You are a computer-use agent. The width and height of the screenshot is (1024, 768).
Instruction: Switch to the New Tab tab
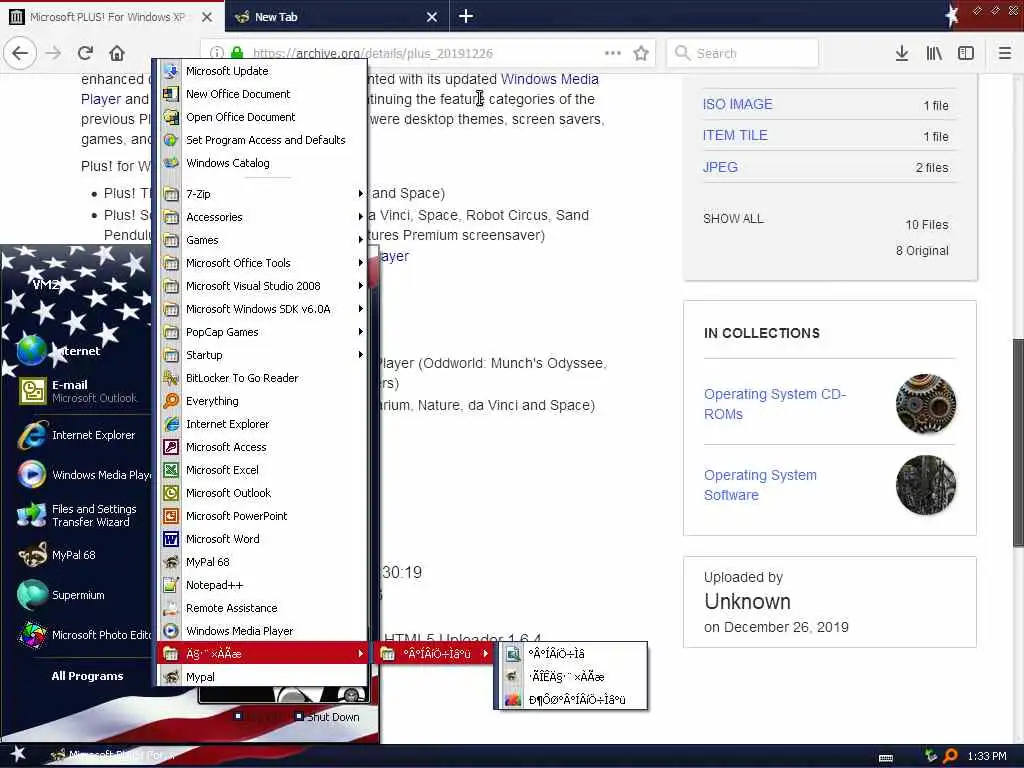[x=337, y=16]
